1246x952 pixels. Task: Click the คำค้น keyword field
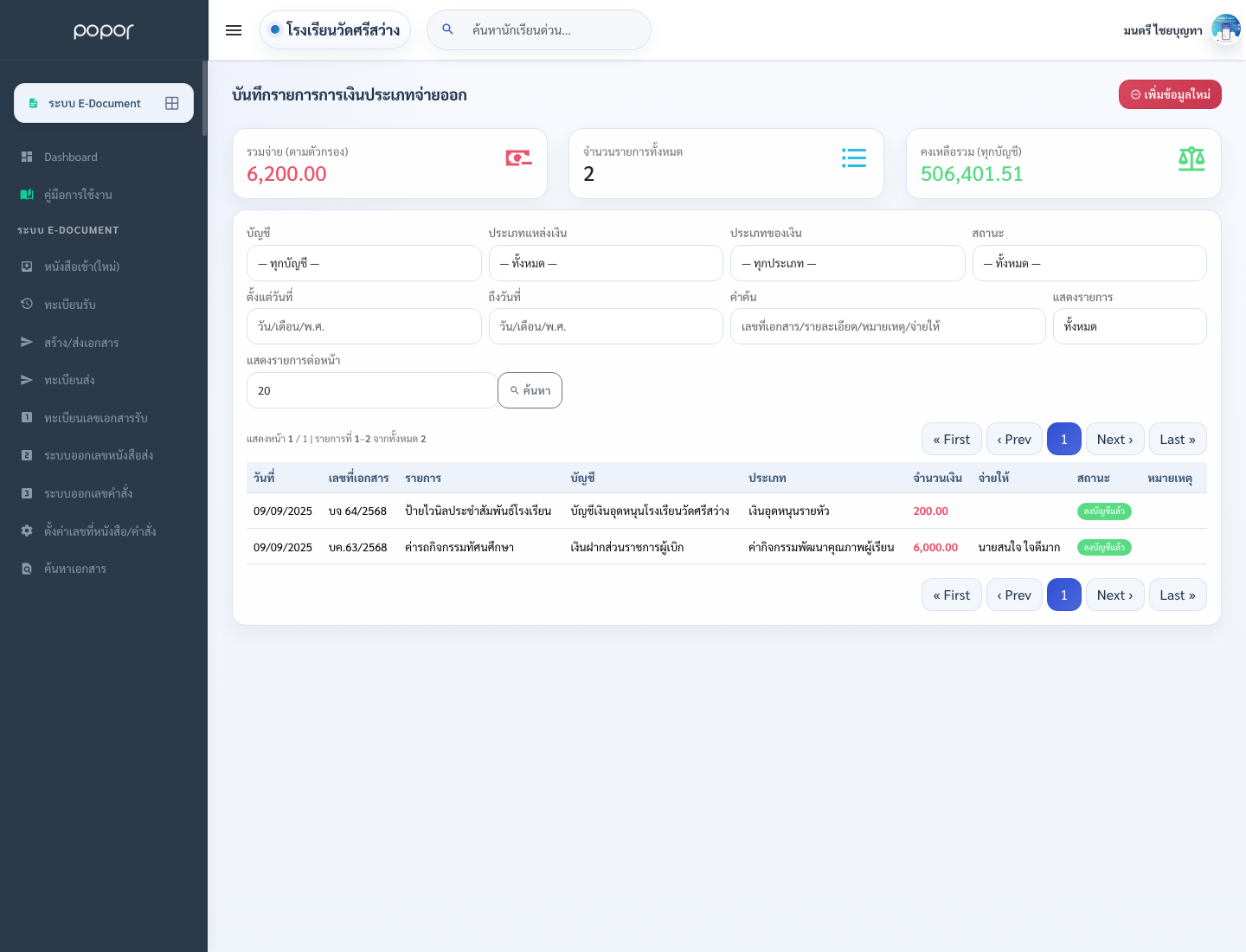[888, 326]
